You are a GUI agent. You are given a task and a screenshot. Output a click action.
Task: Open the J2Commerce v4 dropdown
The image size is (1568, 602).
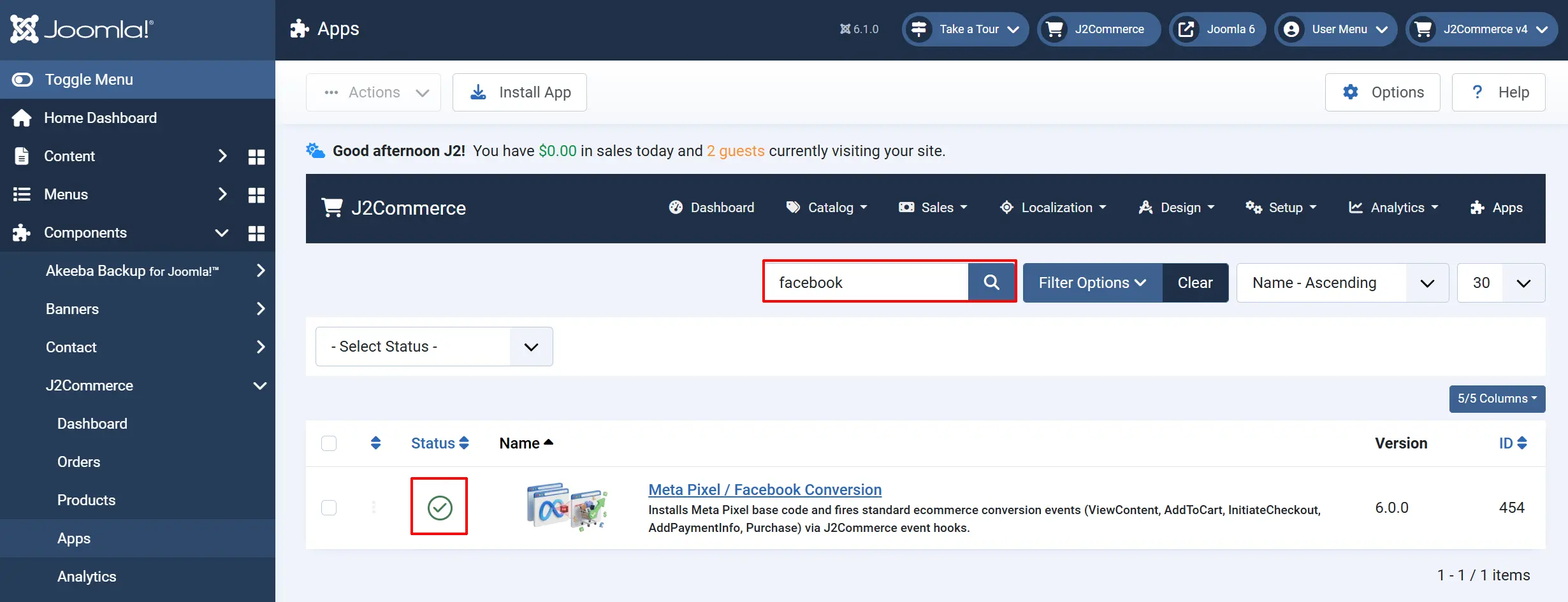[x=1482, y=29]
